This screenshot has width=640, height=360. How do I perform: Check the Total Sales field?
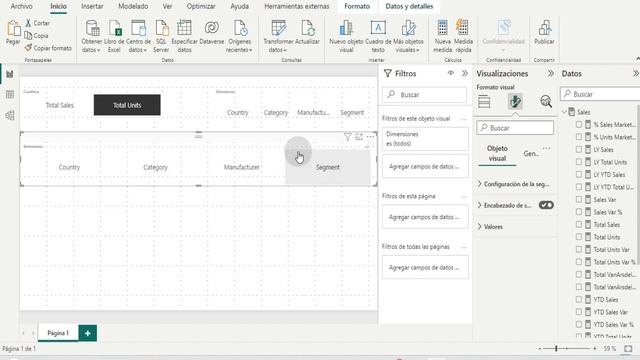[579, 224]
